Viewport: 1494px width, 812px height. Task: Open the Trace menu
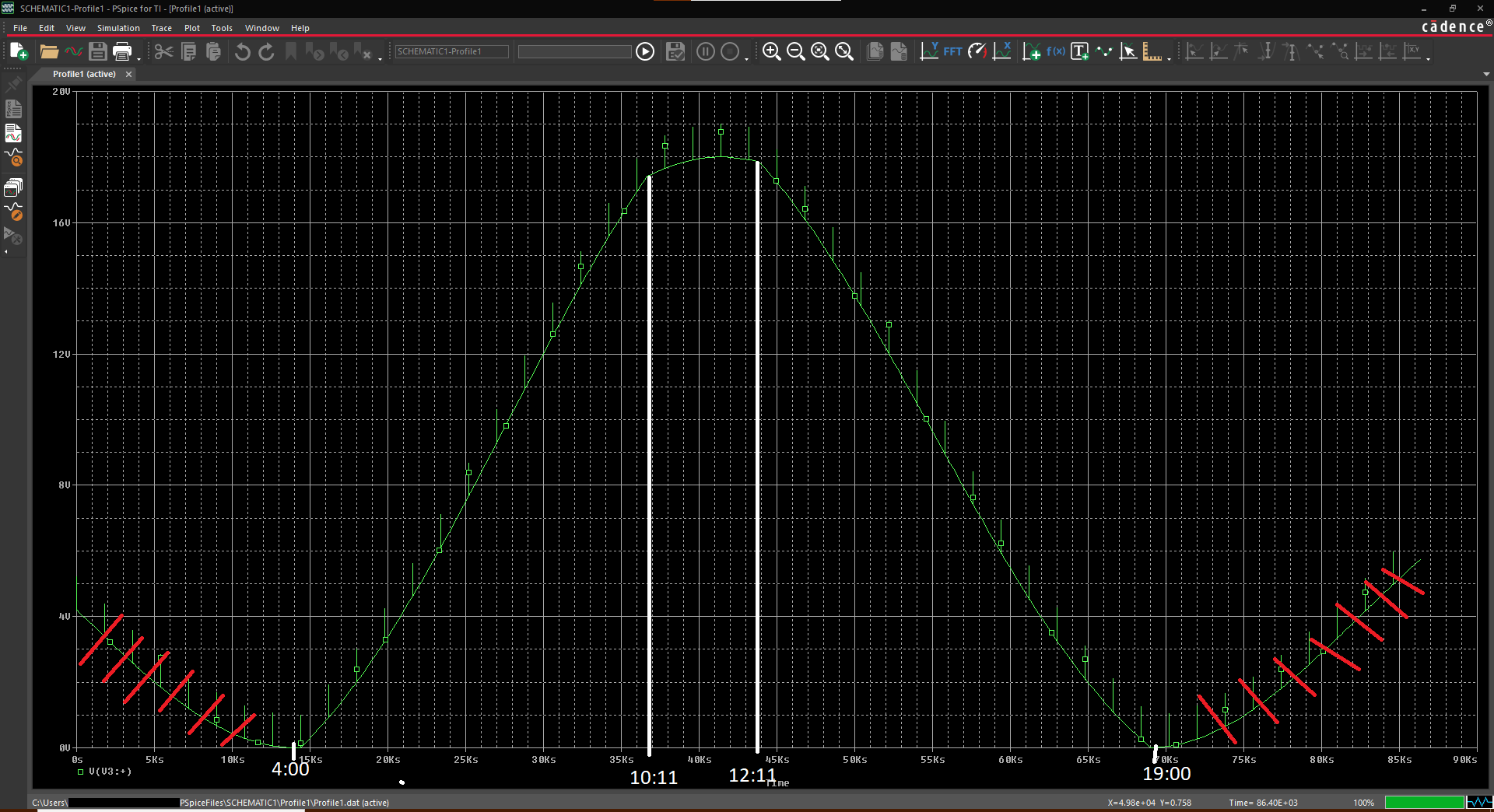tap(161, 28)
